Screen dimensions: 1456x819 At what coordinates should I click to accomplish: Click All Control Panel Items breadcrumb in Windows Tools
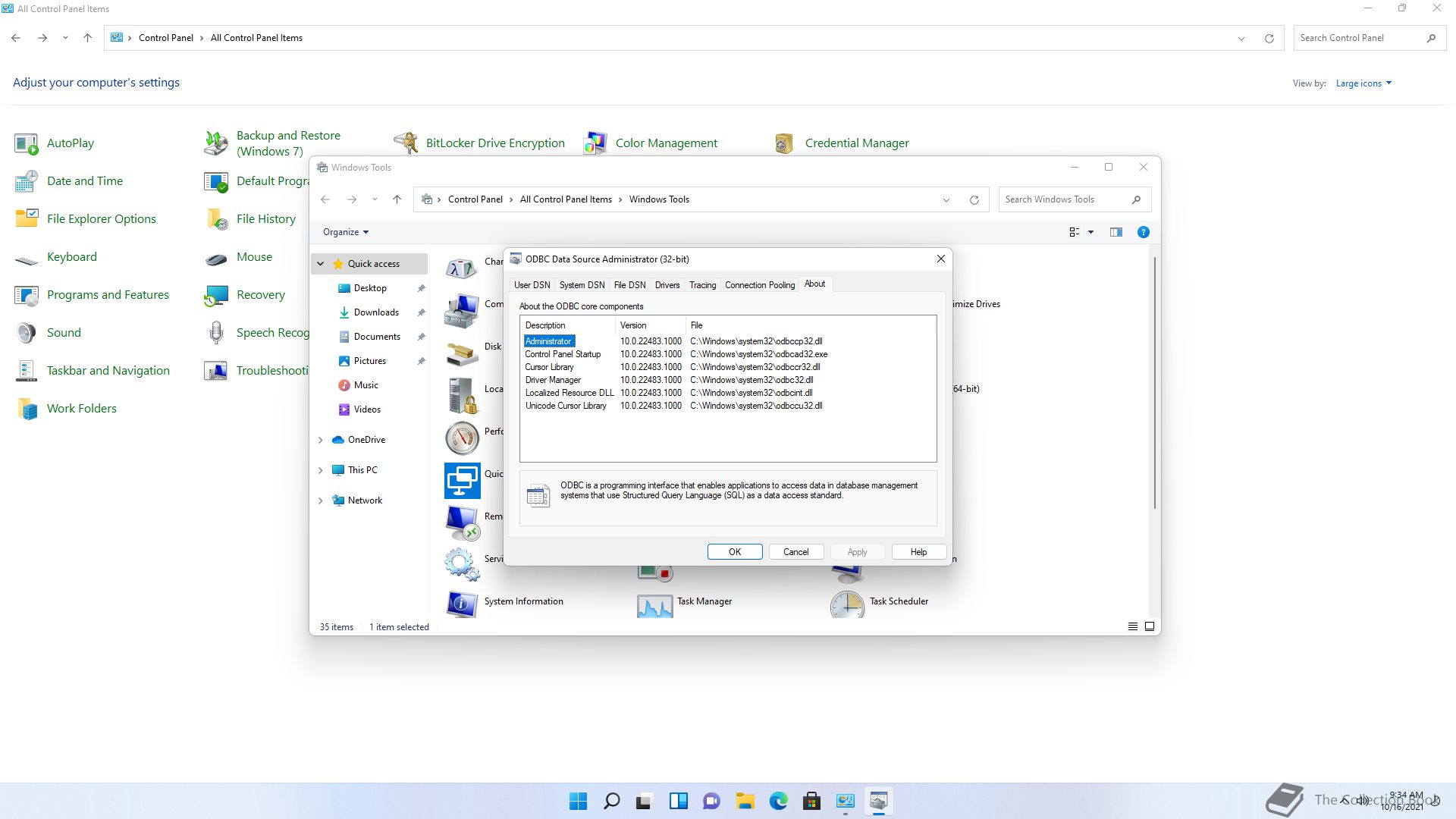[x=566, y=199]
